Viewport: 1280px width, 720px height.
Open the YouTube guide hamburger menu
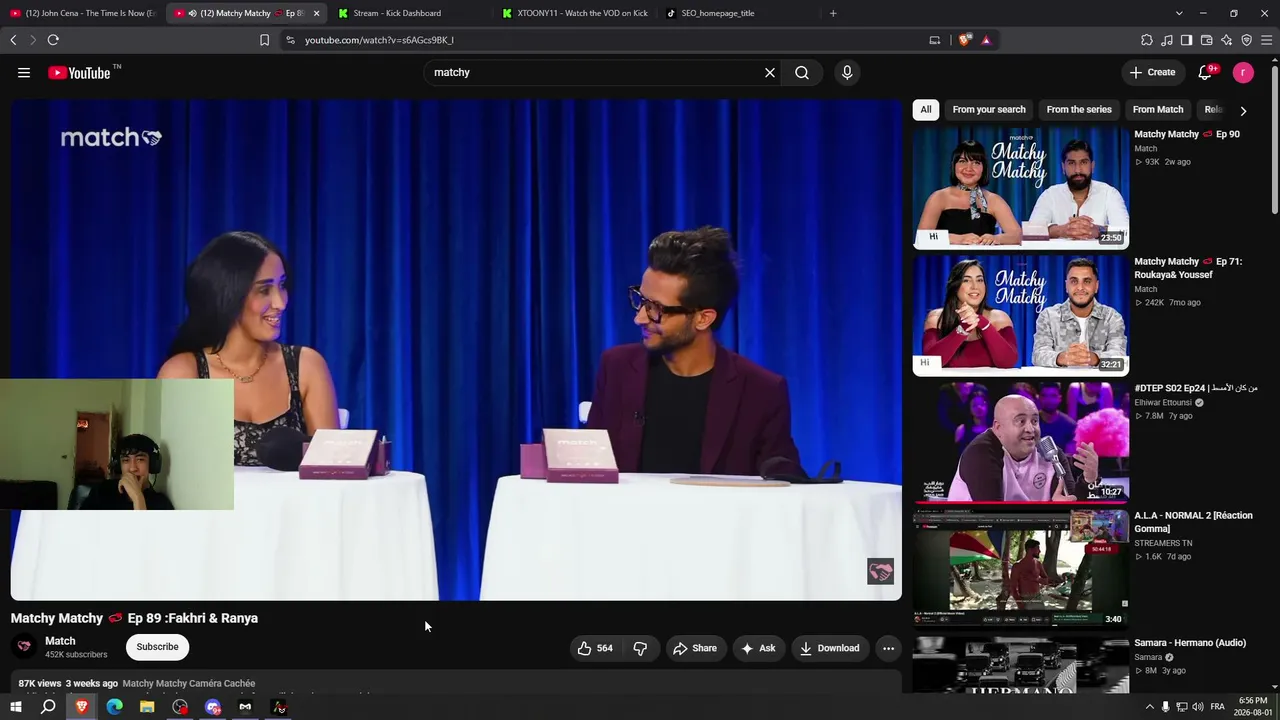[24, 72]
